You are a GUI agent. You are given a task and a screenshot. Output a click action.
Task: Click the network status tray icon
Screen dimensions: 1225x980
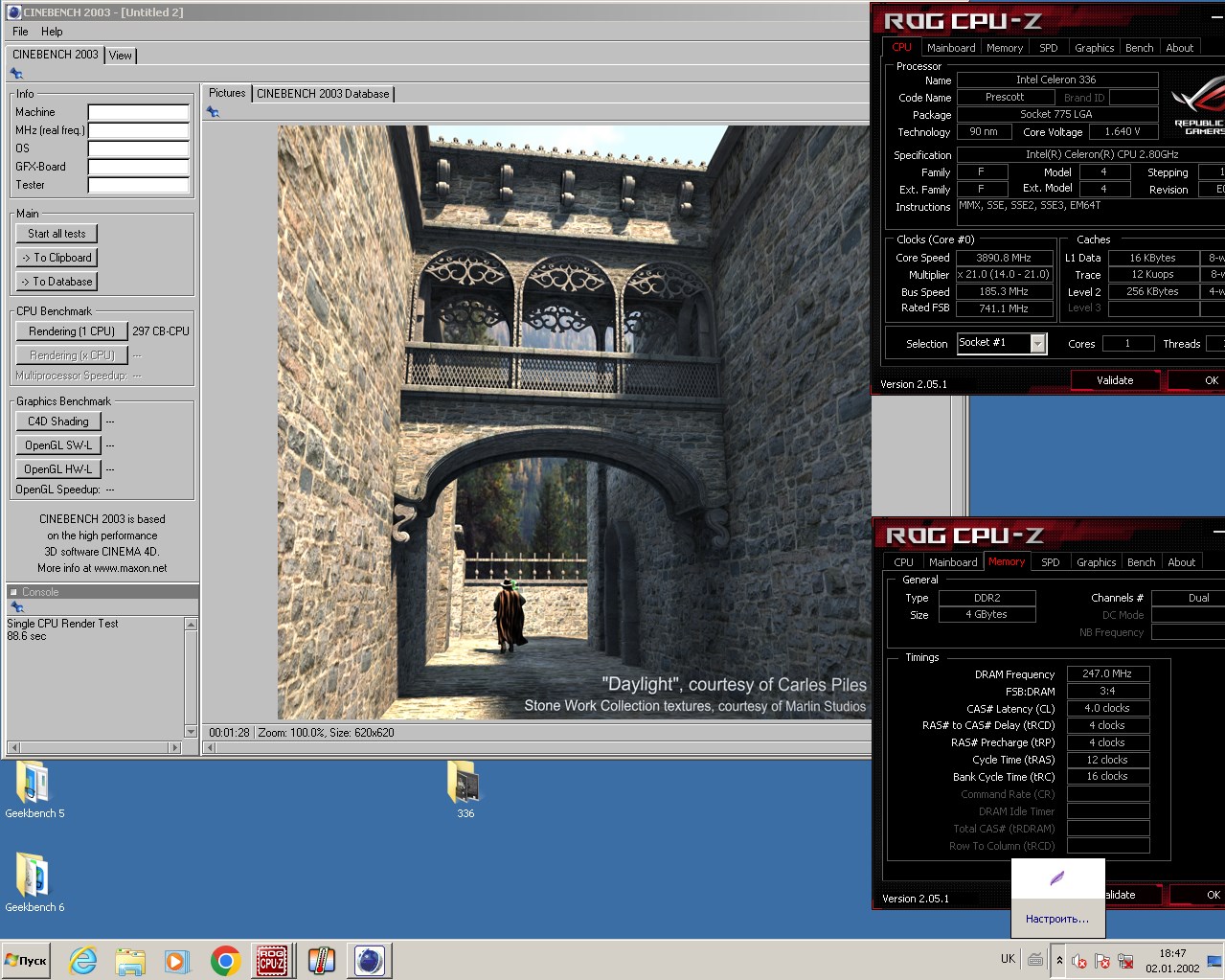coord(1126,961)
